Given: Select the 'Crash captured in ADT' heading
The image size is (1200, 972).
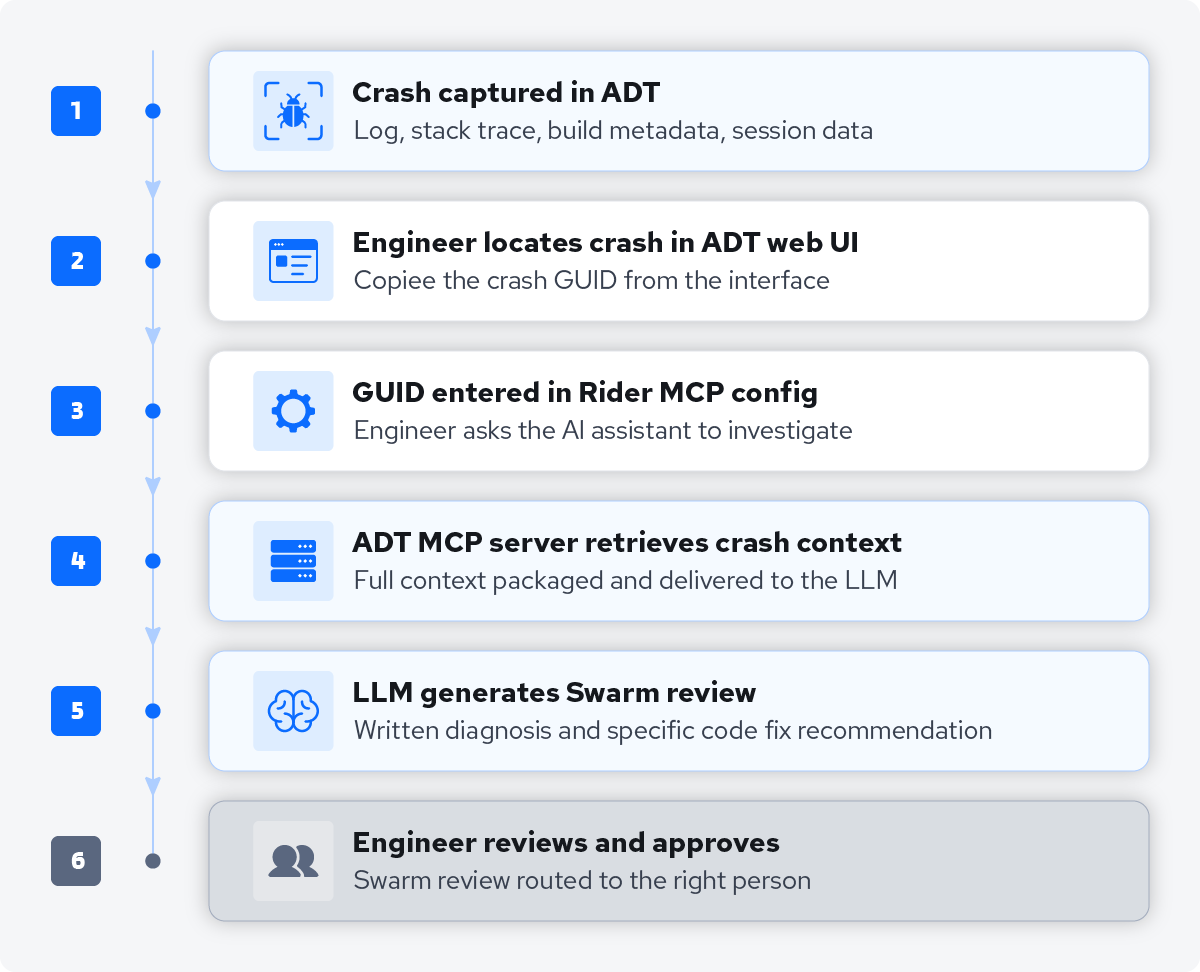Looking at the screenshot, I should pyautogui.click(x=506, y=93).
